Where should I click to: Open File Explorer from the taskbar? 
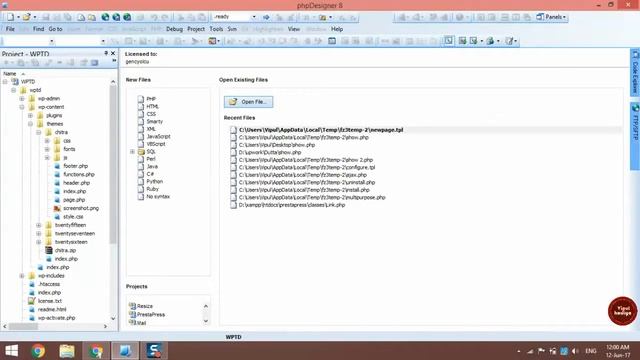(x=67, y=351)
